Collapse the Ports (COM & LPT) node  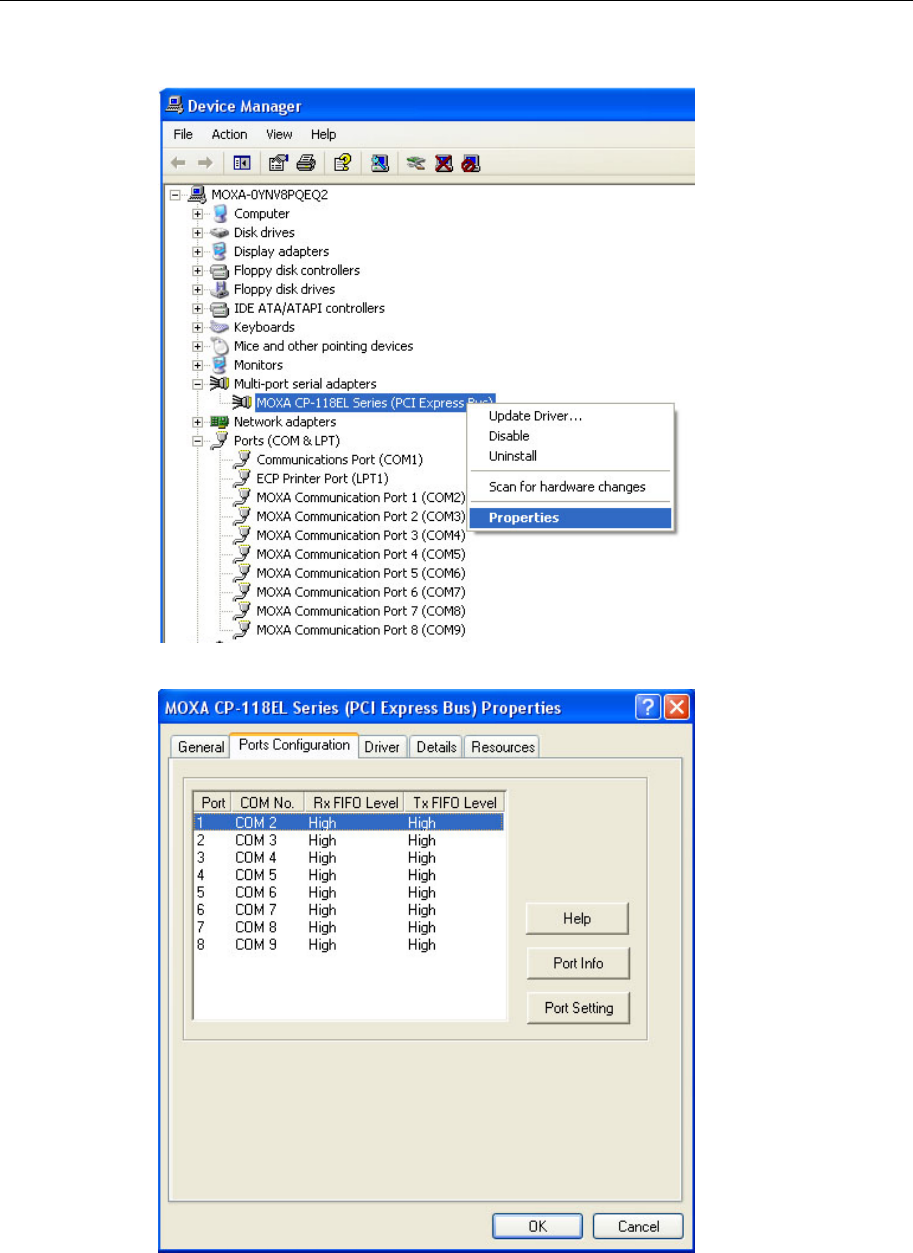point(198,441)
